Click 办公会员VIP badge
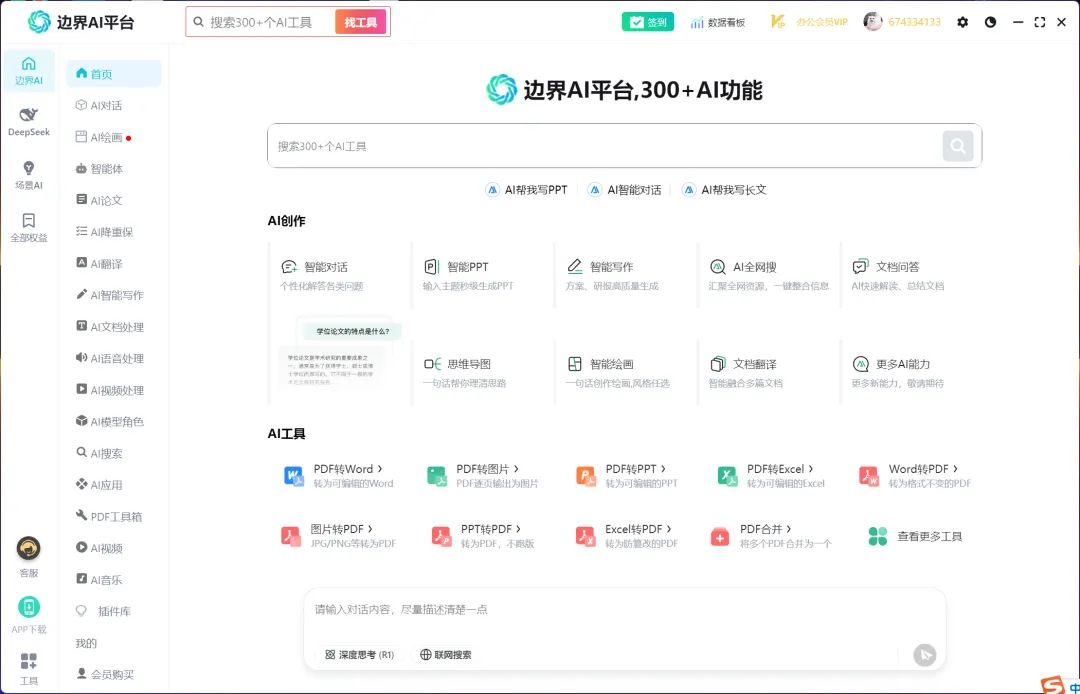 (808, 22)
